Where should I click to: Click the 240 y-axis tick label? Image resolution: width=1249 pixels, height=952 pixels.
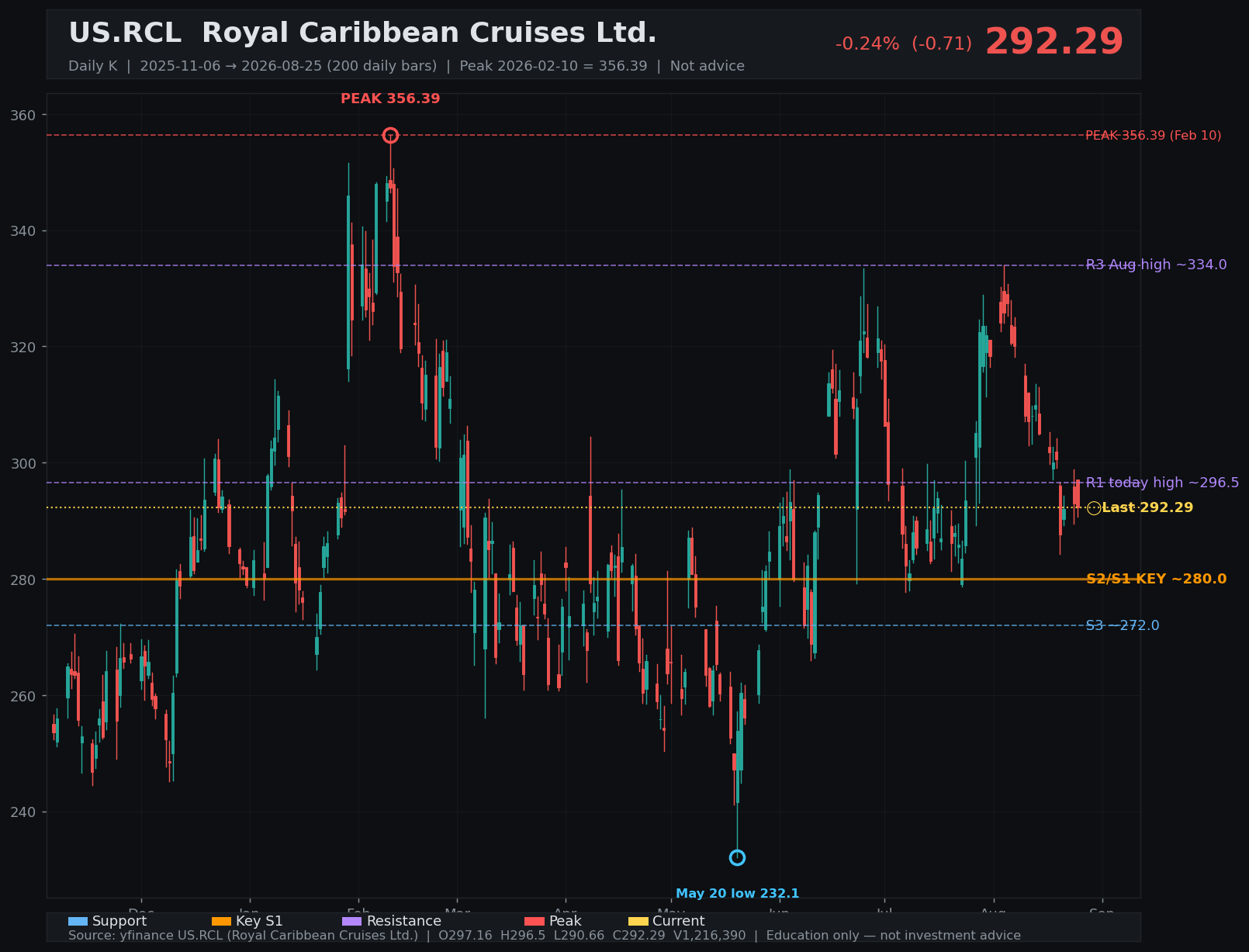[x=23, y=812]
